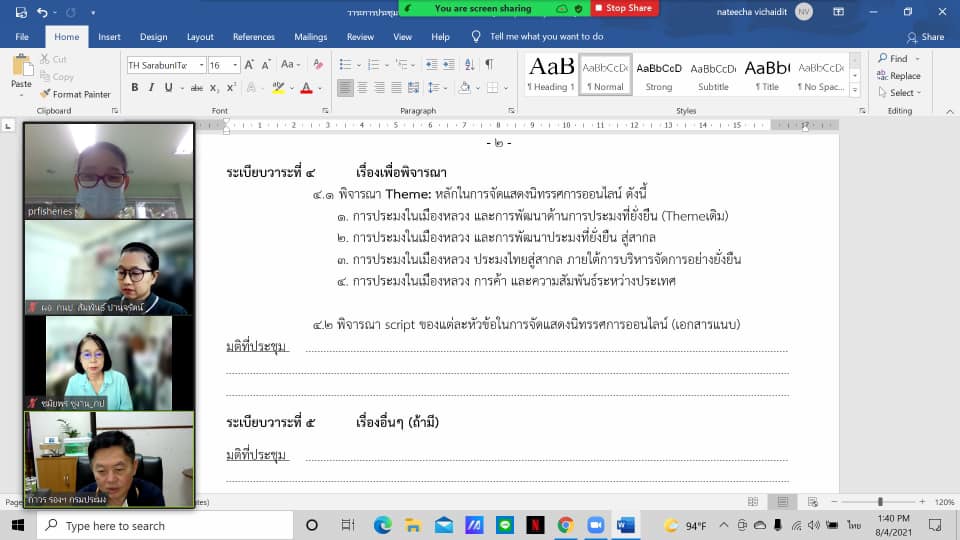Apply Title style
Viewport: 960px width, 540px height.
(x=767, y=75)
